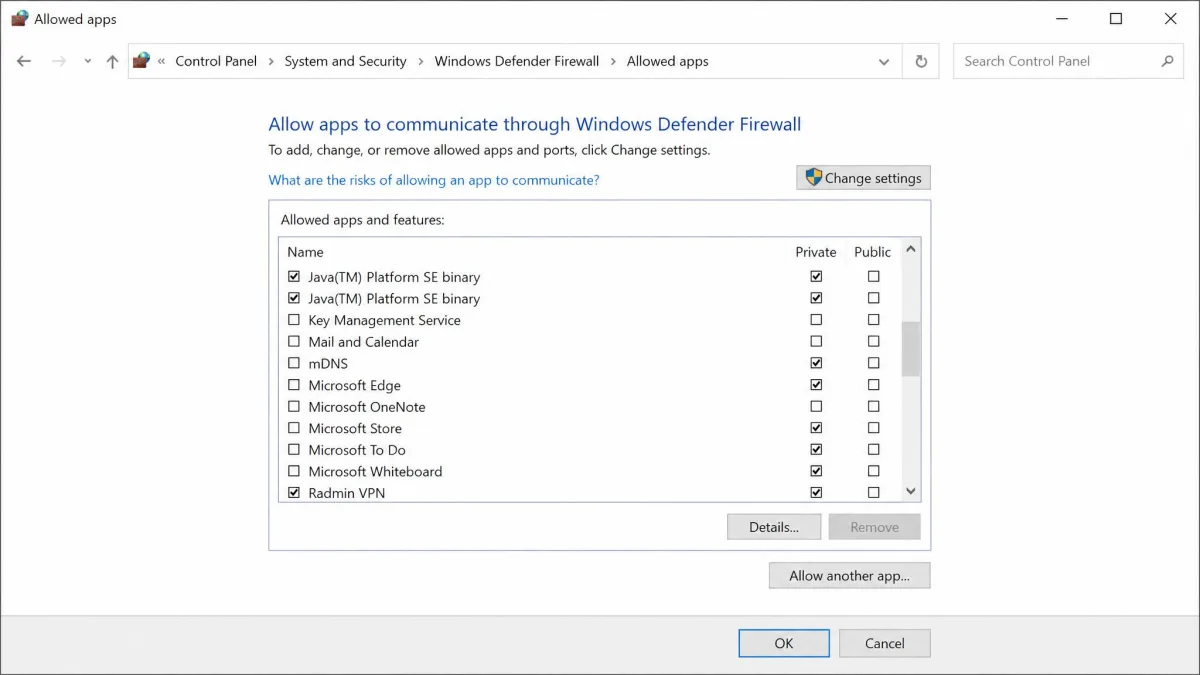Viewport: 1200px width, 675px height.
Task: Click the Allowed apps breadcrumb
Action: click(x=667, y=61)
